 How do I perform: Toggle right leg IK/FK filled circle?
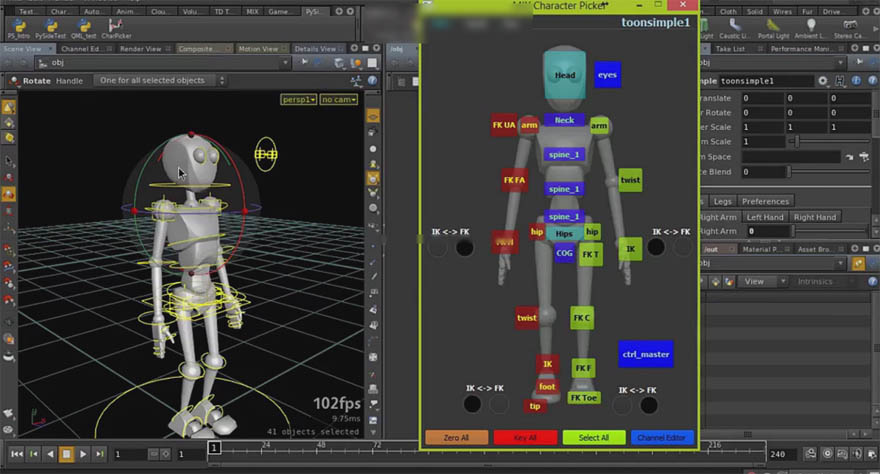tap(649, 405)
